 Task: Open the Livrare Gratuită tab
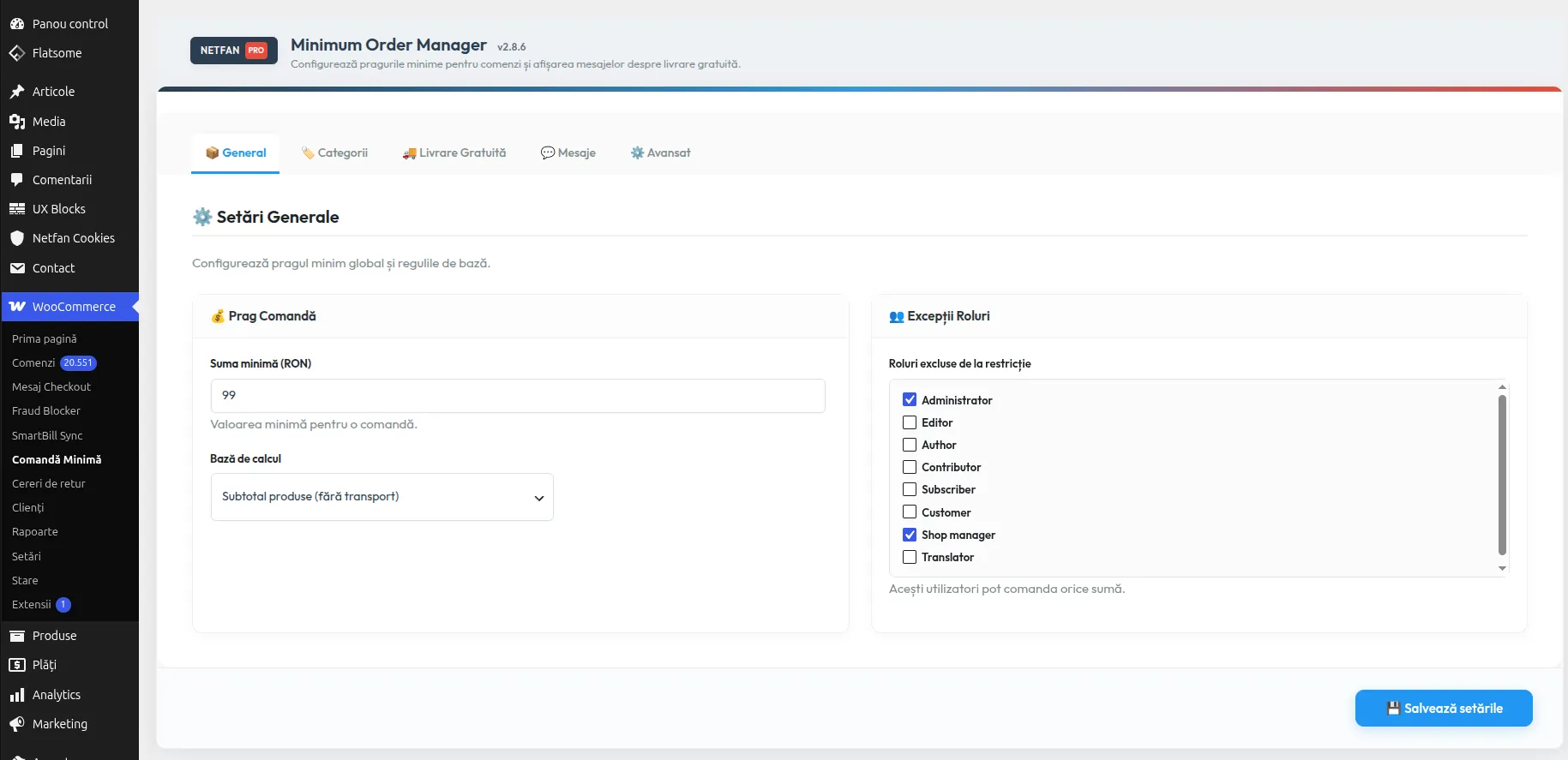[x=454, y=153]
